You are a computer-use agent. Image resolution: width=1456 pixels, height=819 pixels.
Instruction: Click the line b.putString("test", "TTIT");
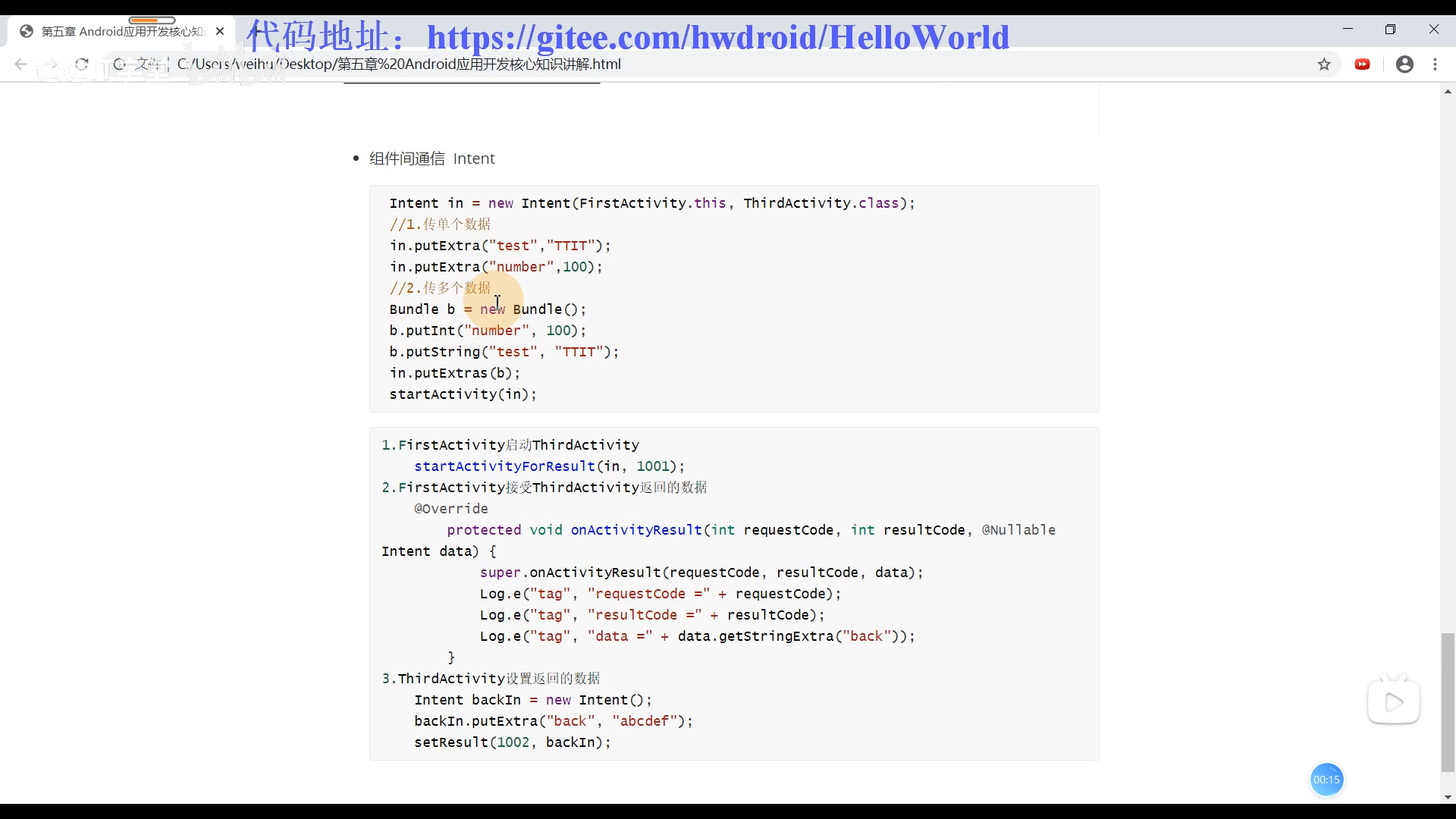coord(504,352)
